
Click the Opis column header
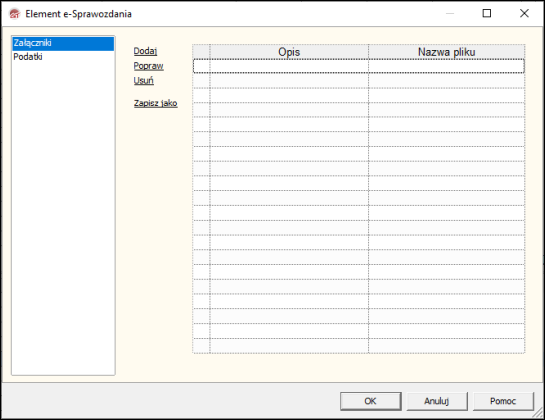point(289,52)
